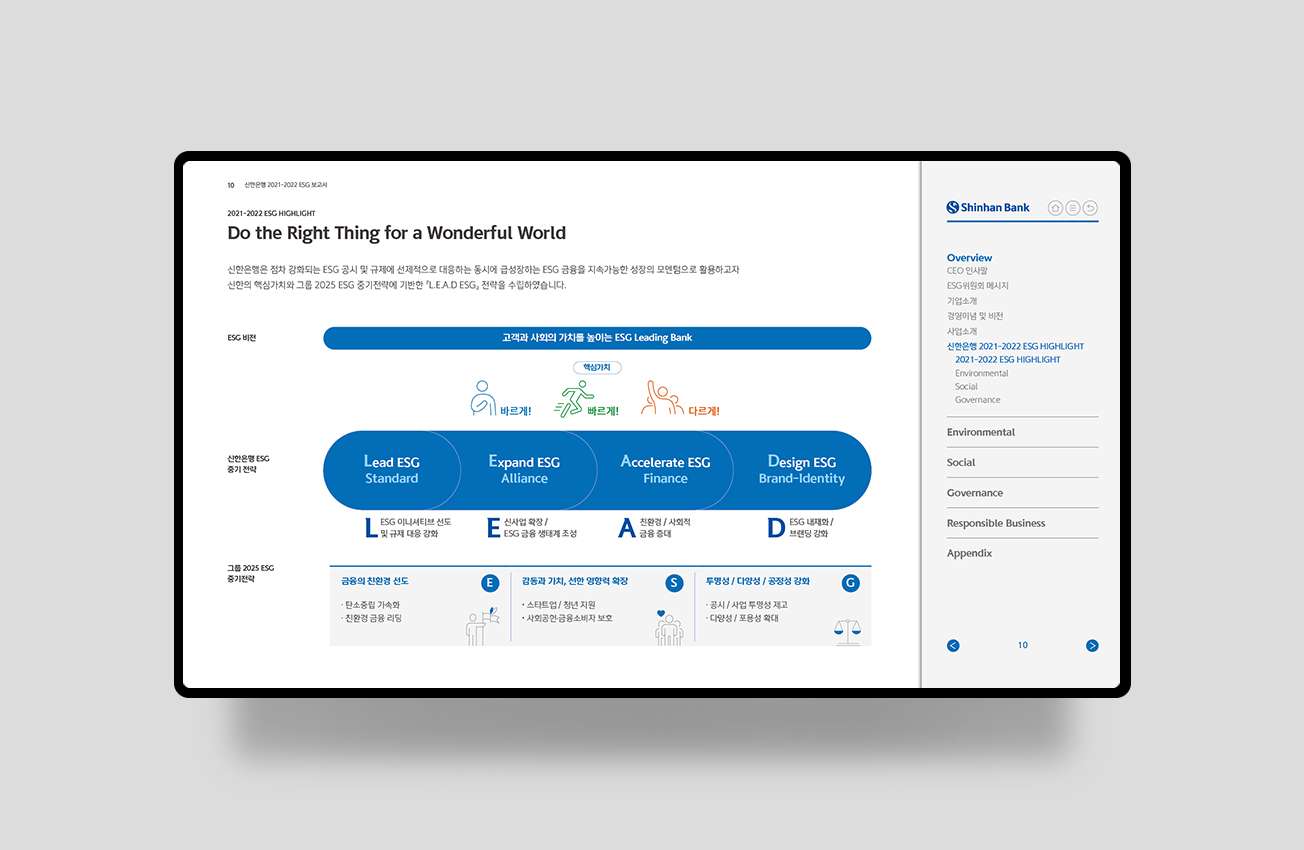Advance to the next page arrow
Viewport: 1304px width, 850px height.
pos(1092,645)
